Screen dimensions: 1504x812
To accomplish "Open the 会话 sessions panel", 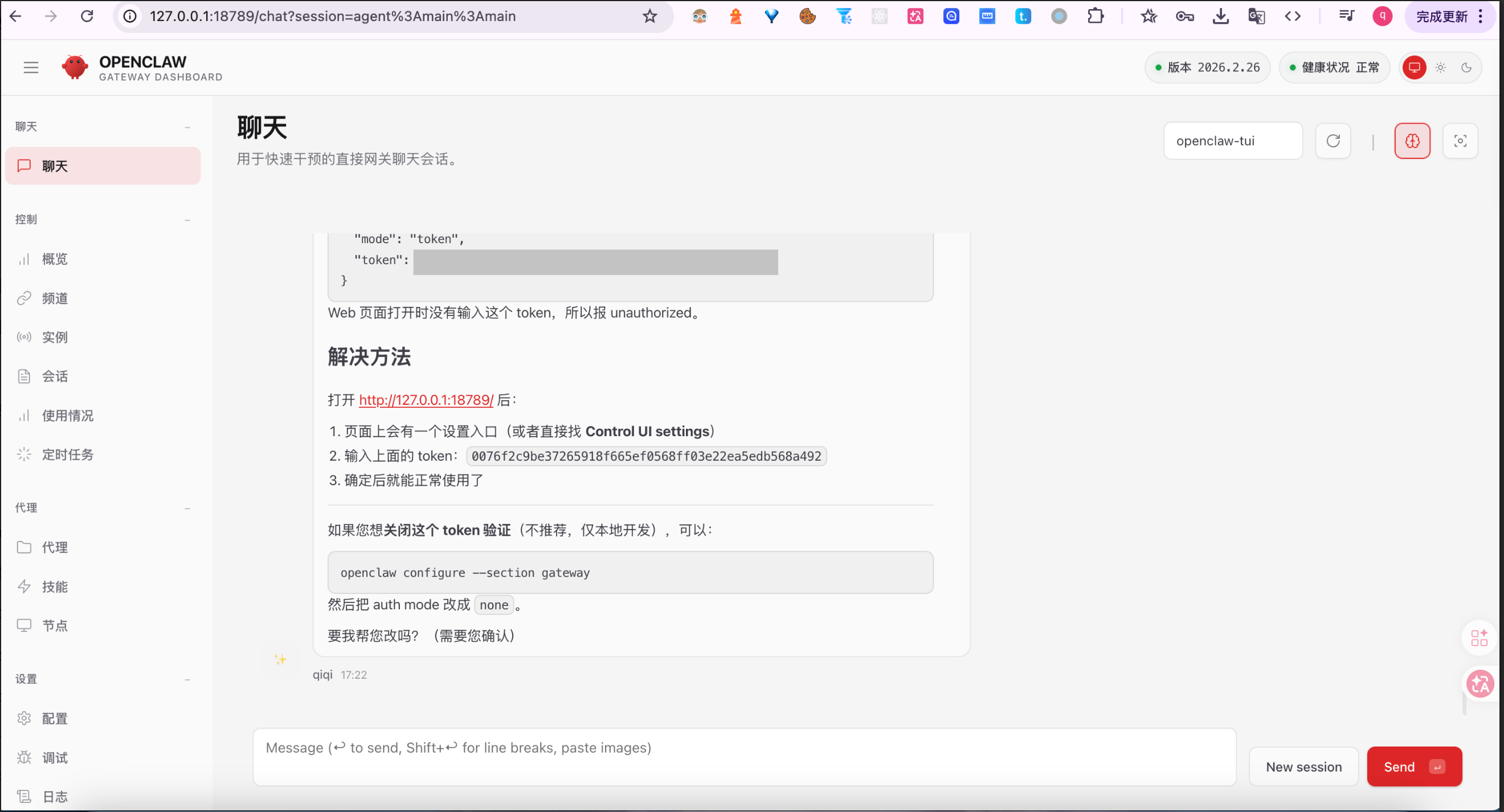I will click(54, 376).
